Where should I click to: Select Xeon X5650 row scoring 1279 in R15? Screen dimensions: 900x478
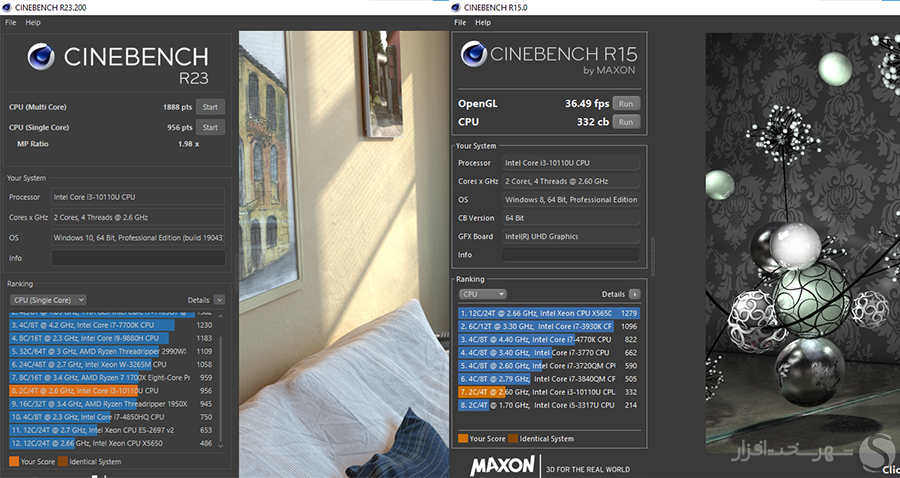coord(549,313)
